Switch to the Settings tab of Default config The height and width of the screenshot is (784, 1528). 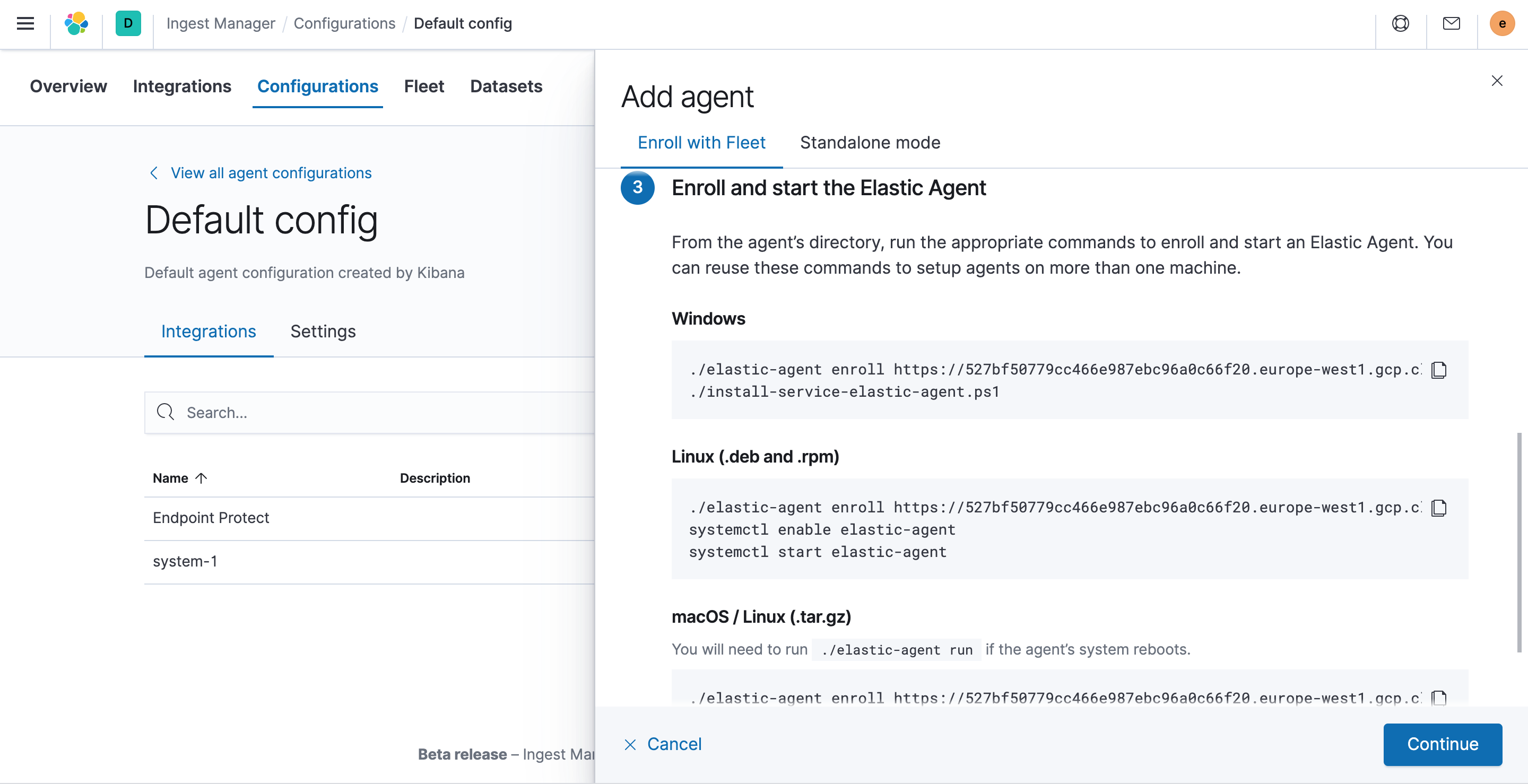323,332
